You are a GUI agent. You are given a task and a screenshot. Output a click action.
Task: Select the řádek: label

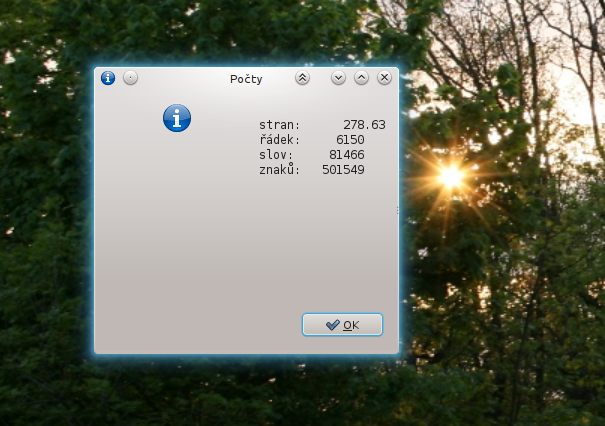click(x=279, y=139)
